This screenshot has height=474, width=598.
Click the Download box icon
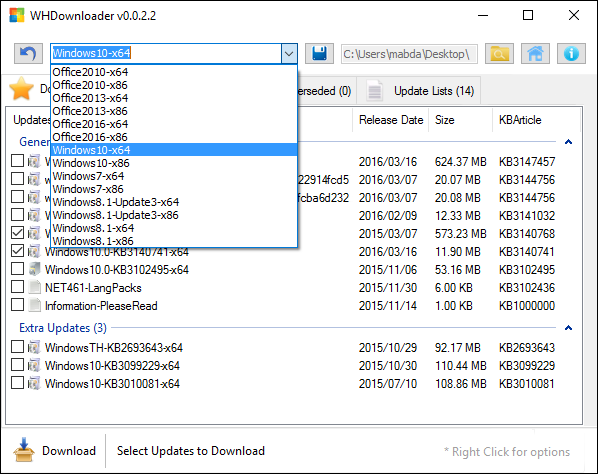[x=24, y=450]
